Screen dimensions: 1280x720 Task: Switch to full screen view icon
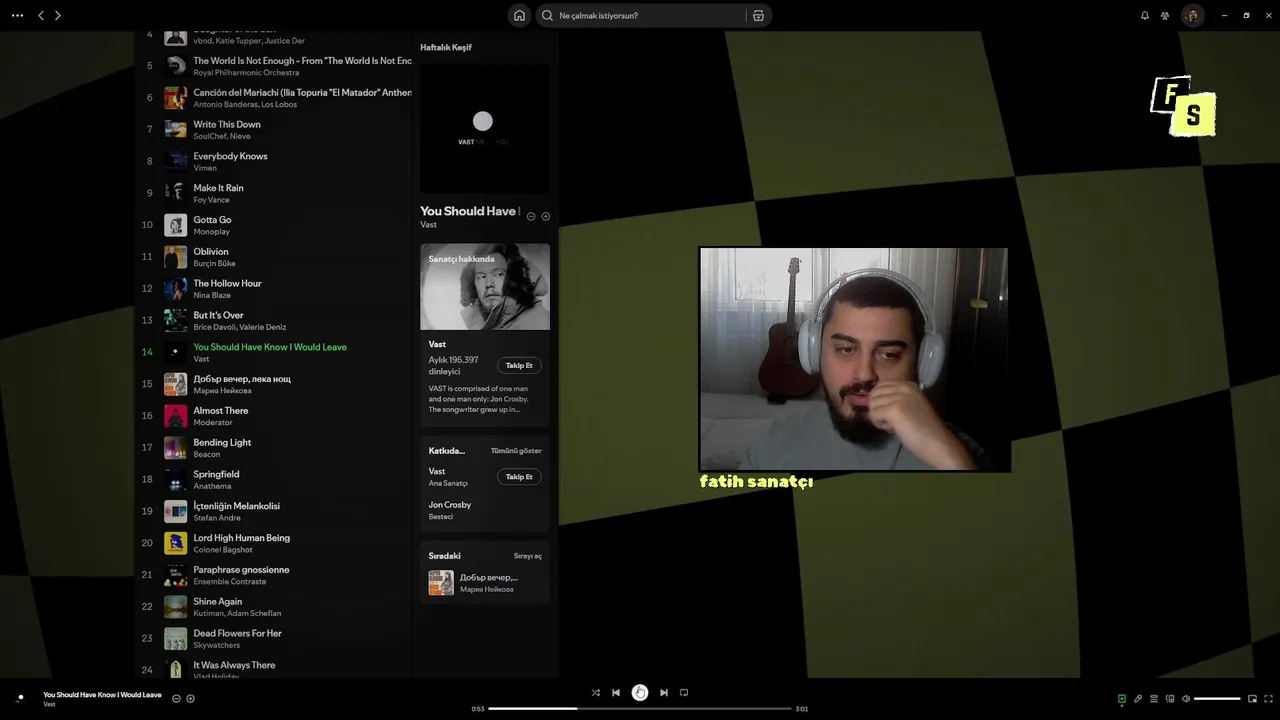tap(1269, 699)
